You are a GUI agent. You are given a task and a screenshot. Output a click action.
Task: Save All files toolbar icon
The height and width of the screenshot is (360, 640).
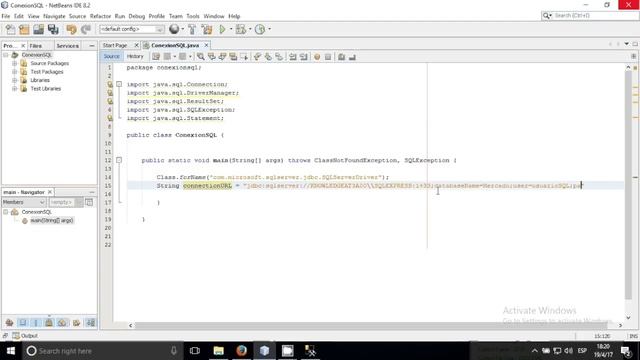(53, 29)
